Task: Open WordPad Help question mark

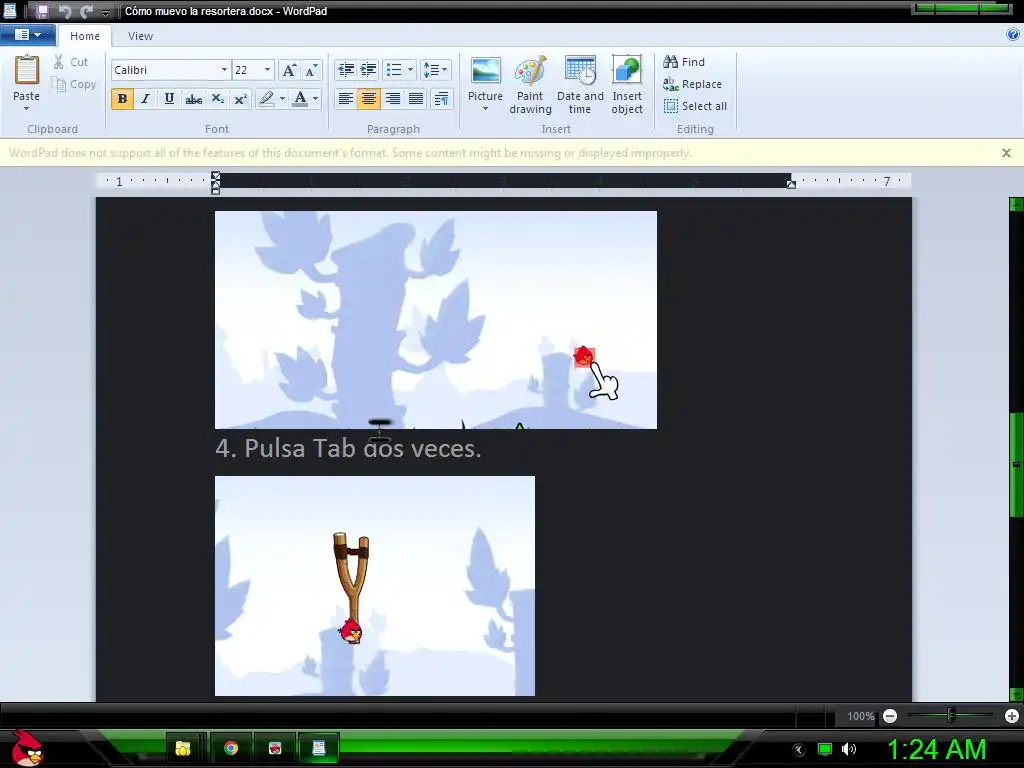Action: [x=1013, y=35]
